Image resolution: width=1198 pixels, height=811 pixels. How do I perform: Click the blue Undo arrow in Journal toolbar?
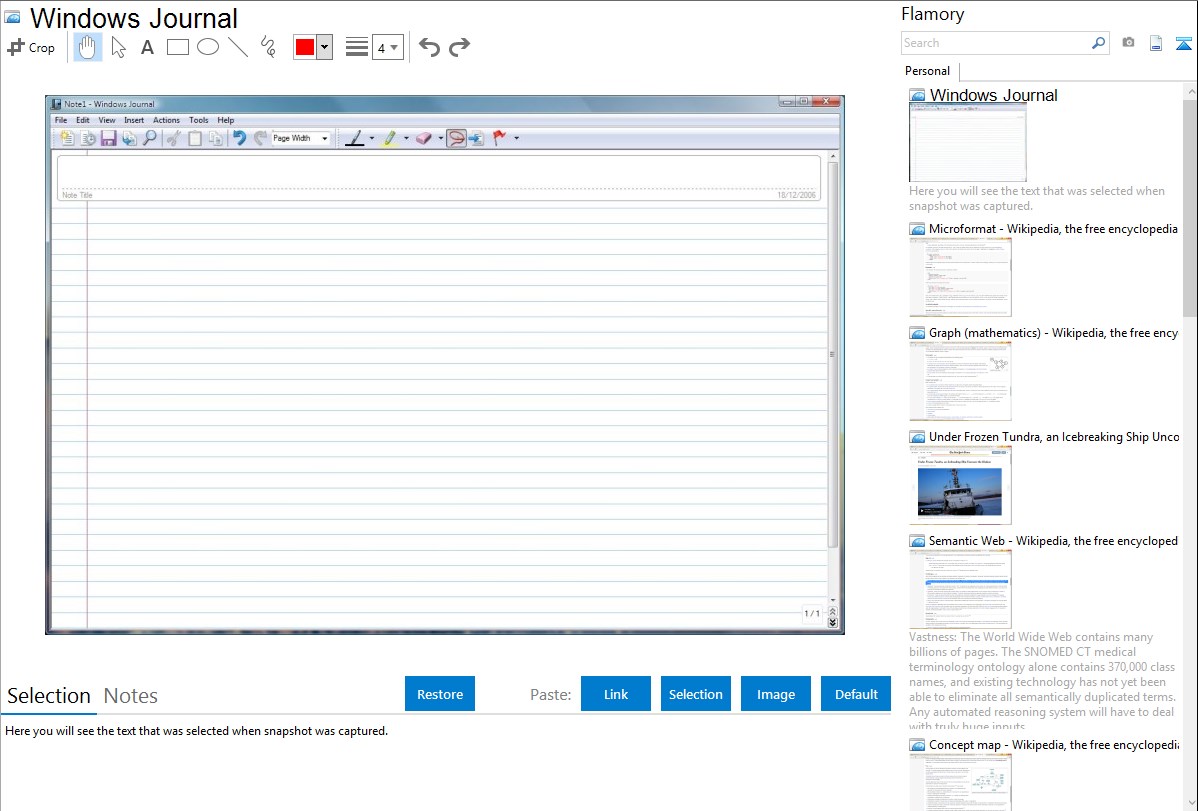pos(240,138)
